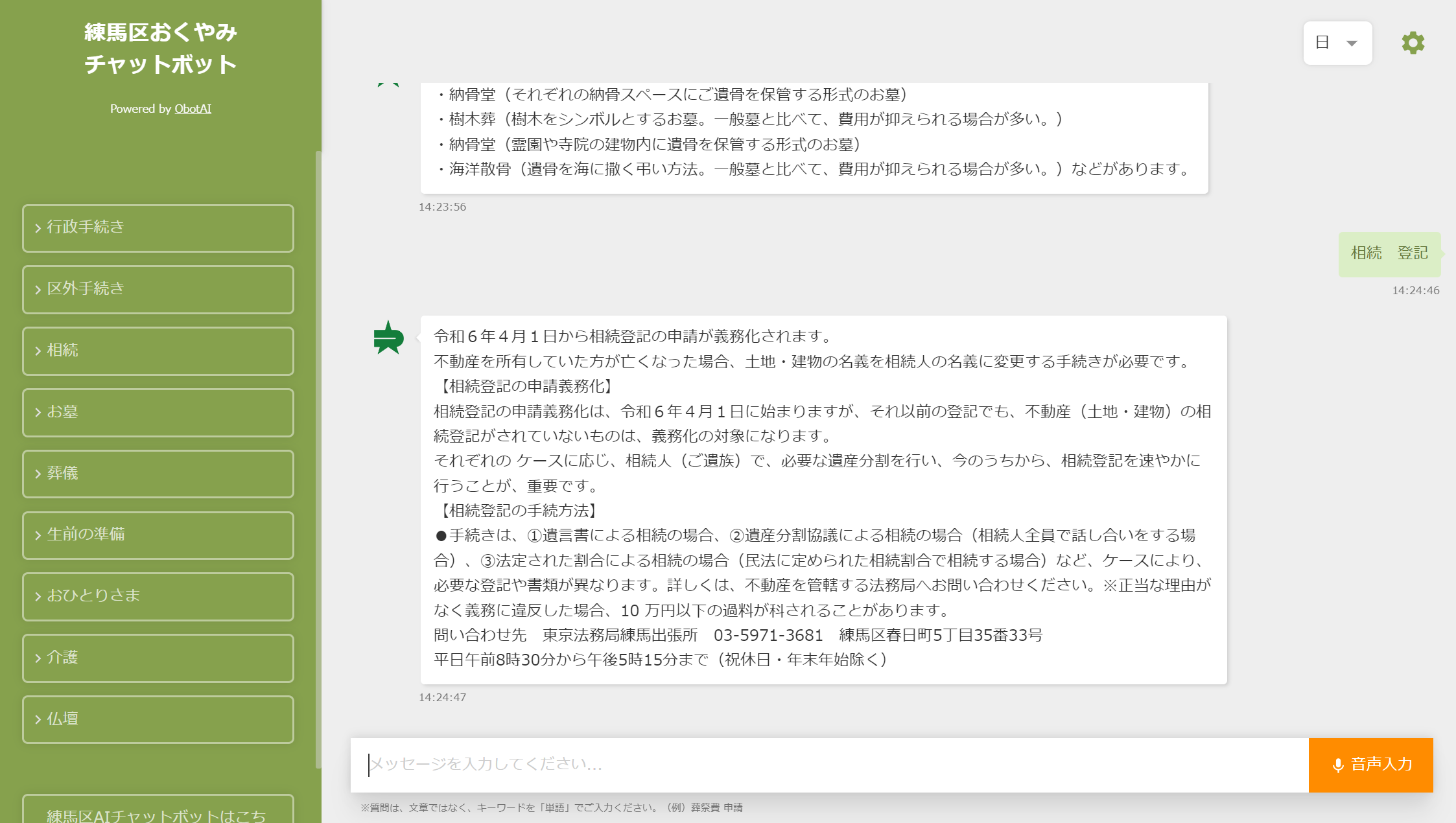
Task: Click the 練馬区AIチャットボットはこちら button
Action: pyautogui.click(x=158, y=813)
